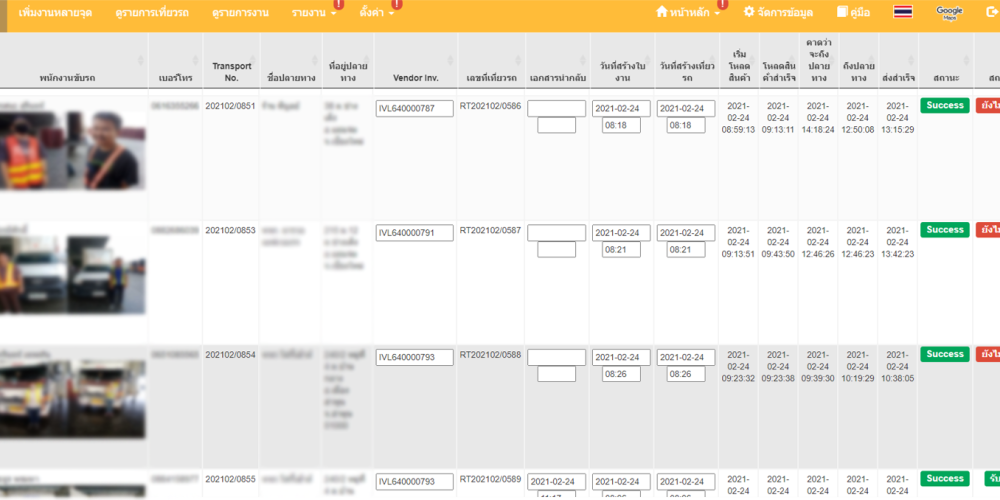Click red status button in 202102/0853 row

pyautogui.click(x=988, y=230)
